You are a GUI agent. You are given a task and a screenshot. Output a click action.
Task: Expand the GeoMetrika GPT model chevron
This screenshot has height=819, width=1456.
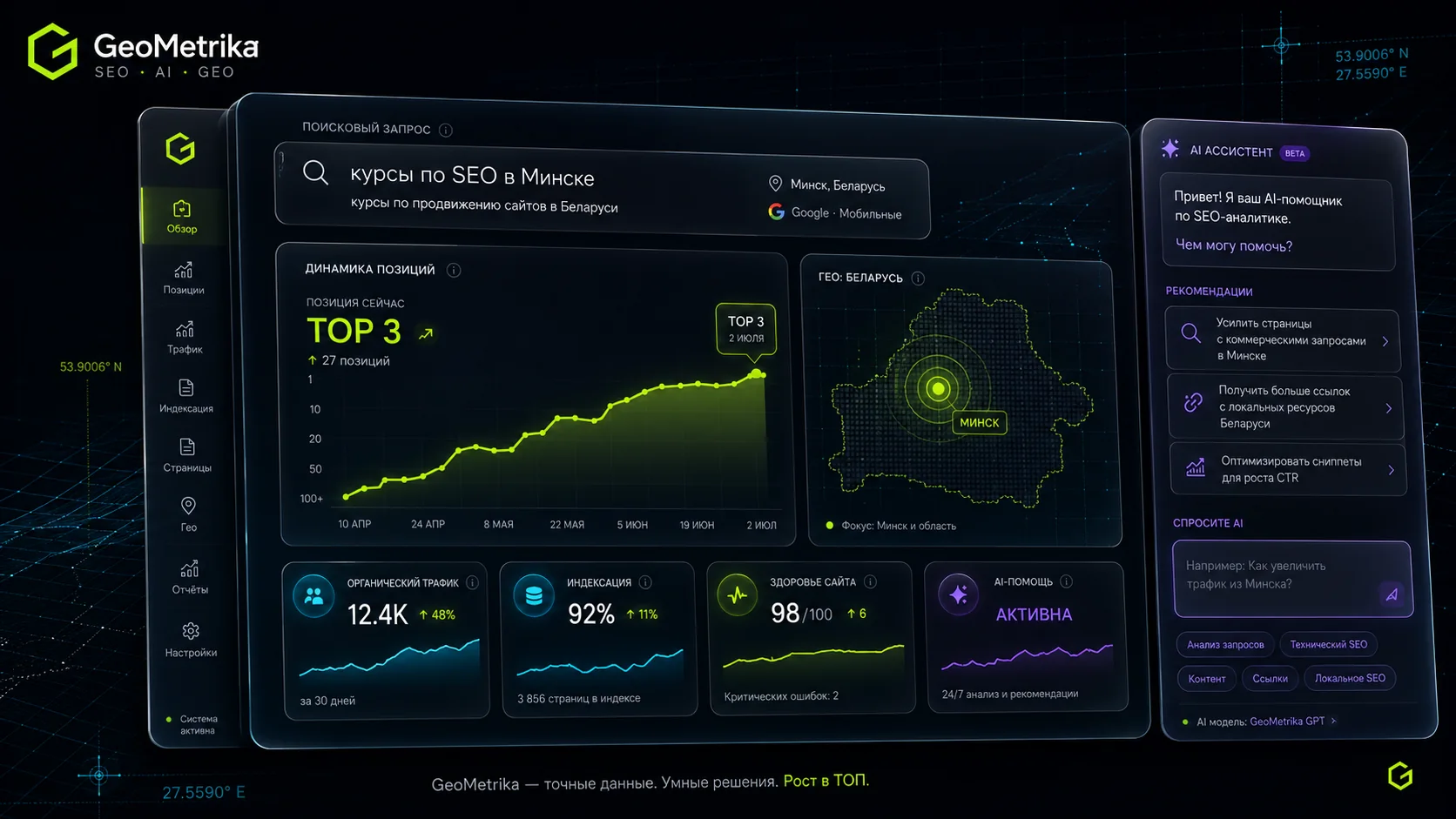(1333, 721)
